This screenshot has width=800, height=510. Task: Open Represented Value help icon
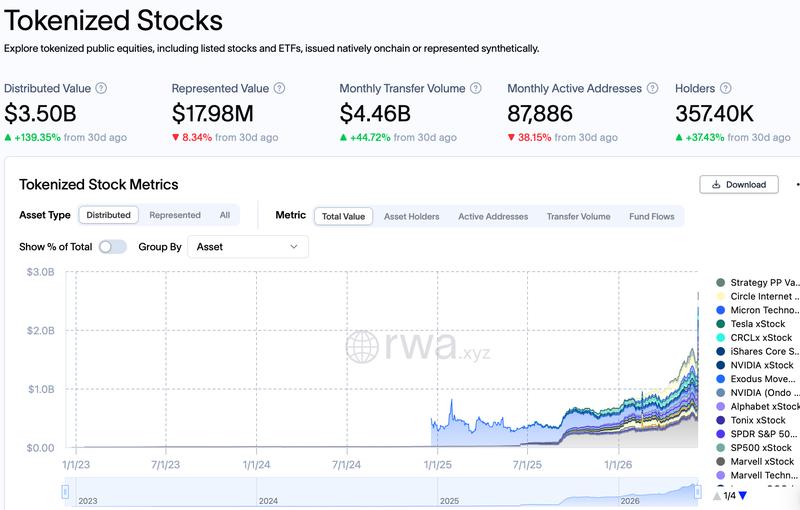click(x=280, y=88)
